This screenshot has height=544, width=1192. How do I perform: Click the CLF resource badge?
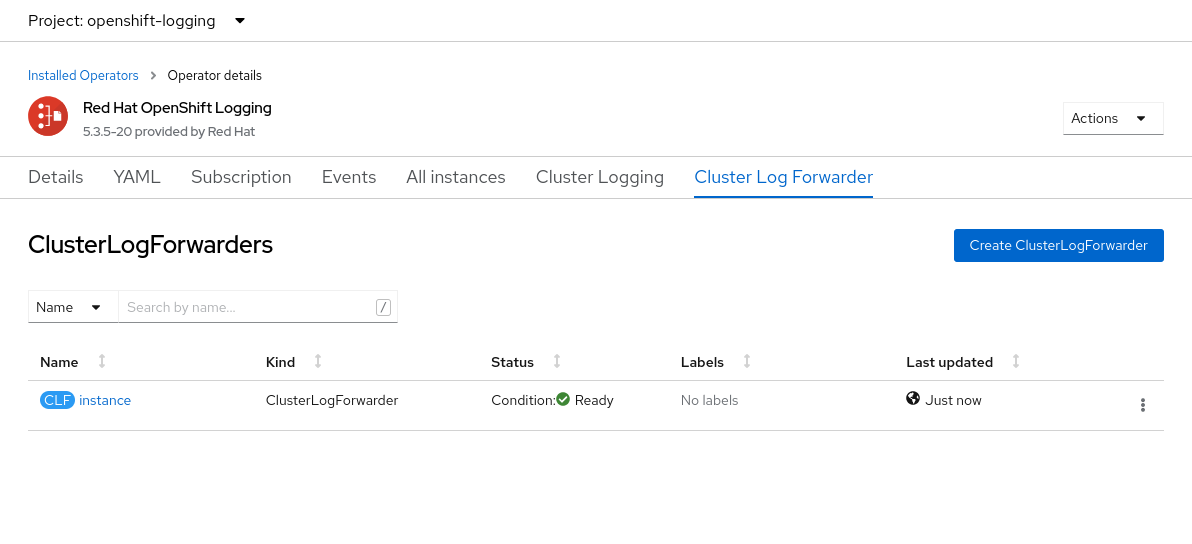57,400
